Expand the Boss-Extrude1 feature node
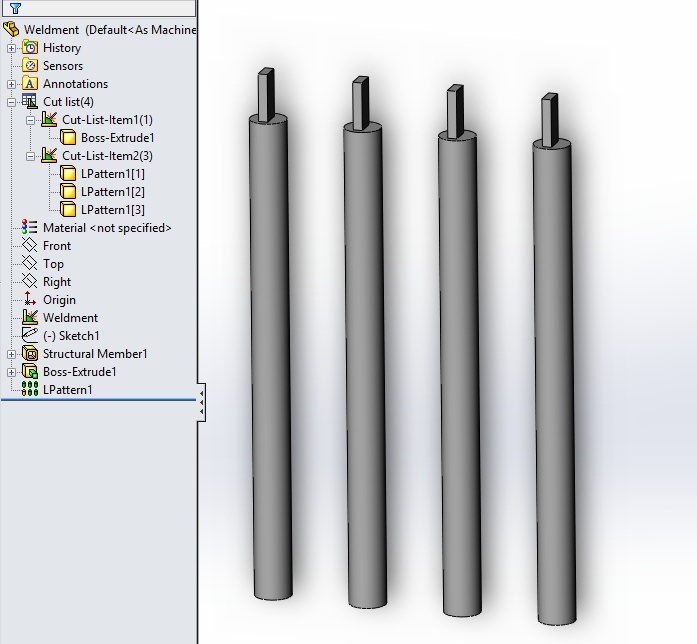The width and height of the screenshot is (697, 644). pos(12,372)
